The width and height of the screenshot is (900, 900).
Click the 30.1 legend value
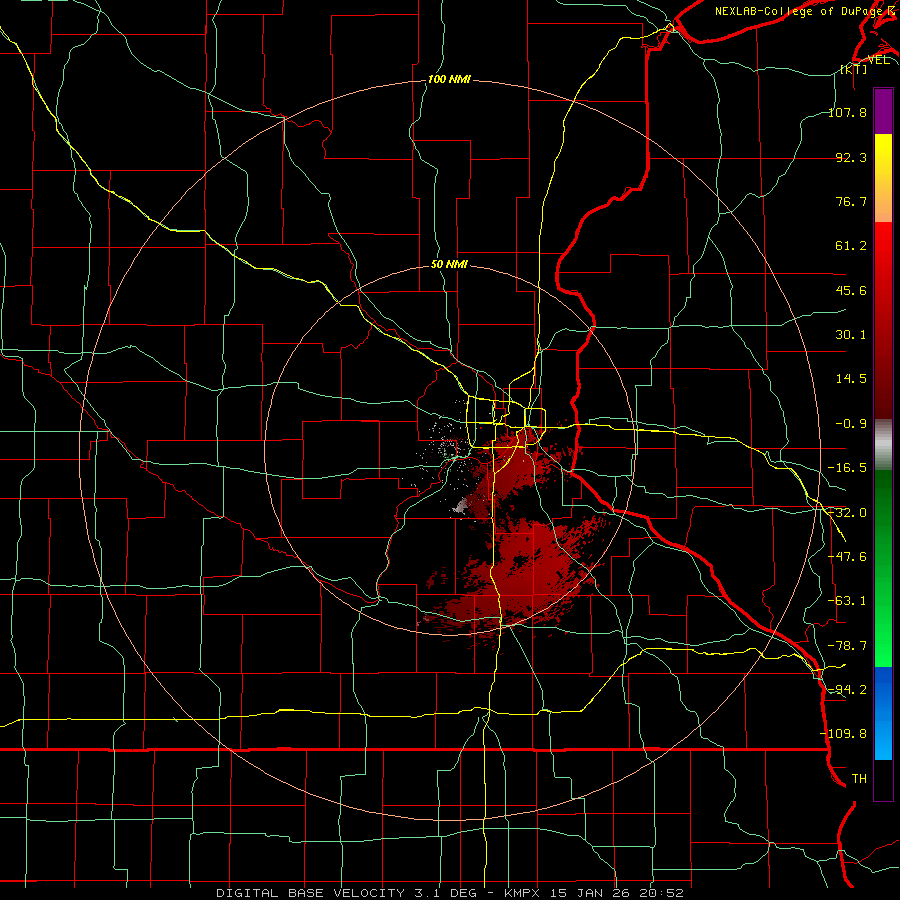pos(851,335)
